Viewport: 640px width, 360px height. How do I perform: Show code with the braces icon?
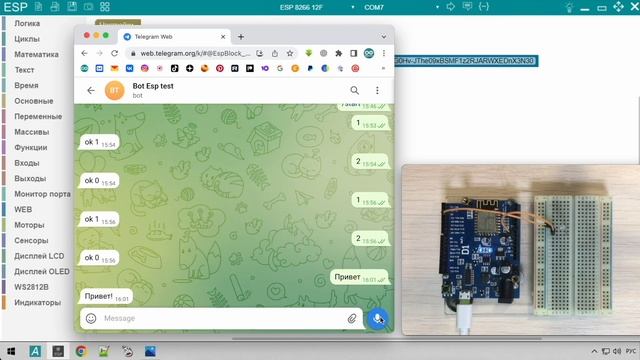[x=484, y=7]
